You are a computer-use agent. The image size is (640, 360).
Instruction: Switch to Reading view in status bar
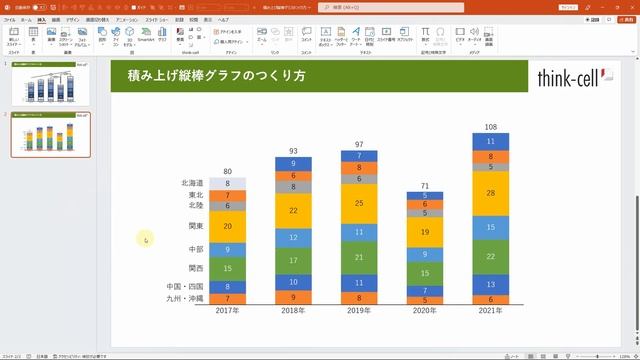tap(556, 356)
